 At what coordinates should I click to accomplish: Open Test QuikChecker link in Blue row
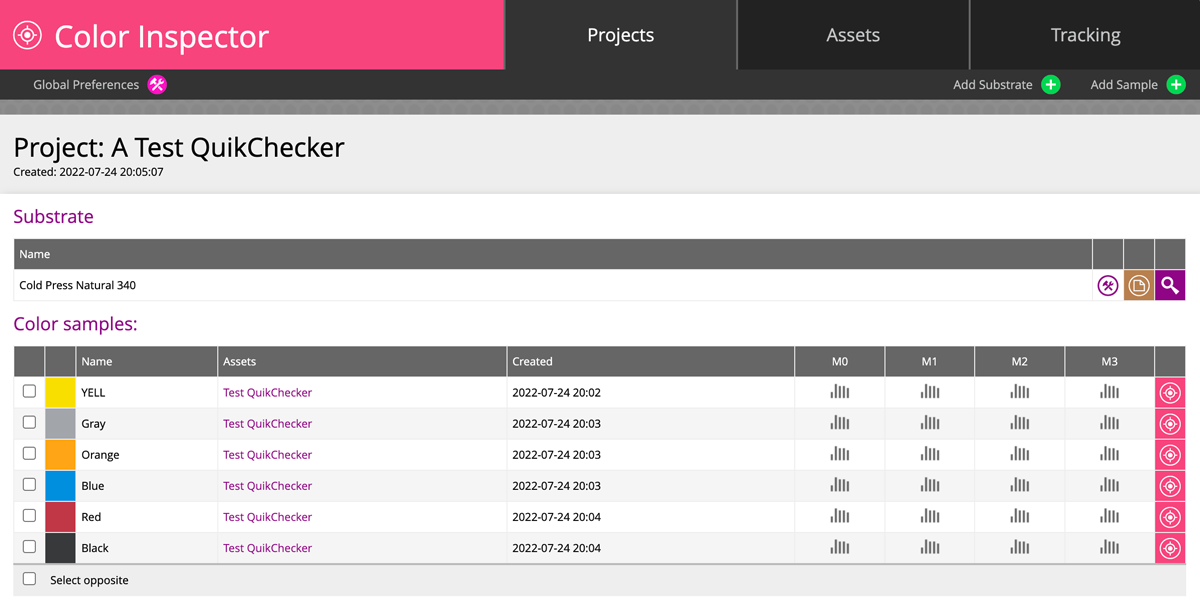(x=267, y=486)
